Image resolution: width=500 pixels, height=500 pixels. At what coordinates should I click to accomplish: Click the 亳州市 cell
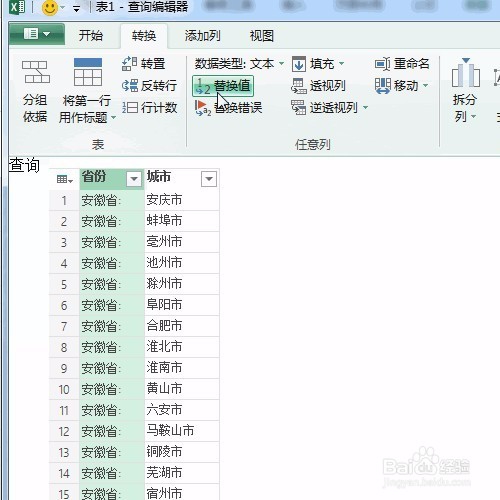[x=182, y=242]
